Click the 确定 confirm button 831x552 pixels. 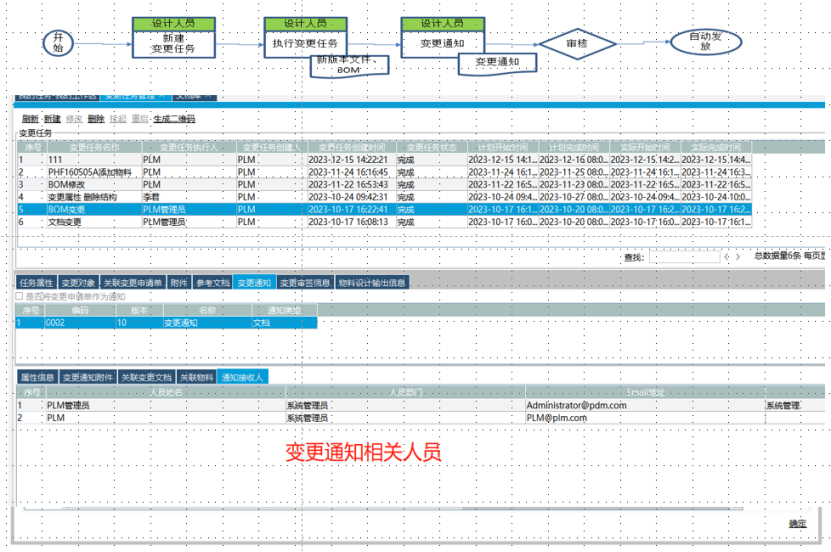(797, 523)
